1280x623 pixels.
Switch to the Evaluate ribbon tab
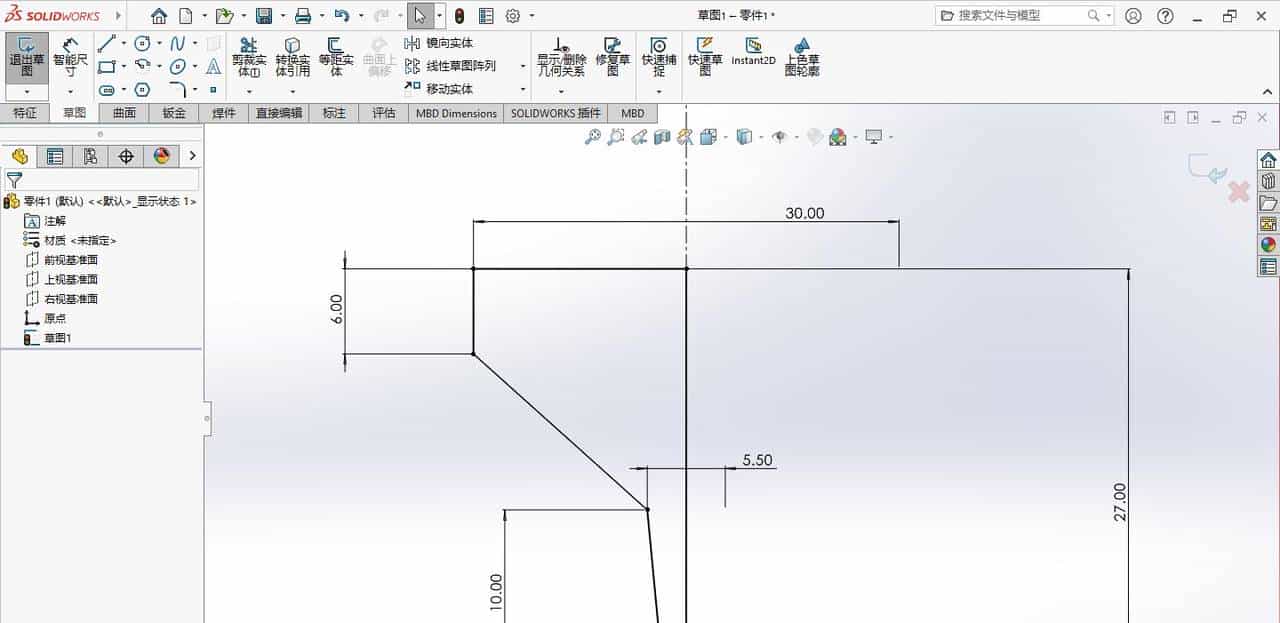tap(384, 113)
